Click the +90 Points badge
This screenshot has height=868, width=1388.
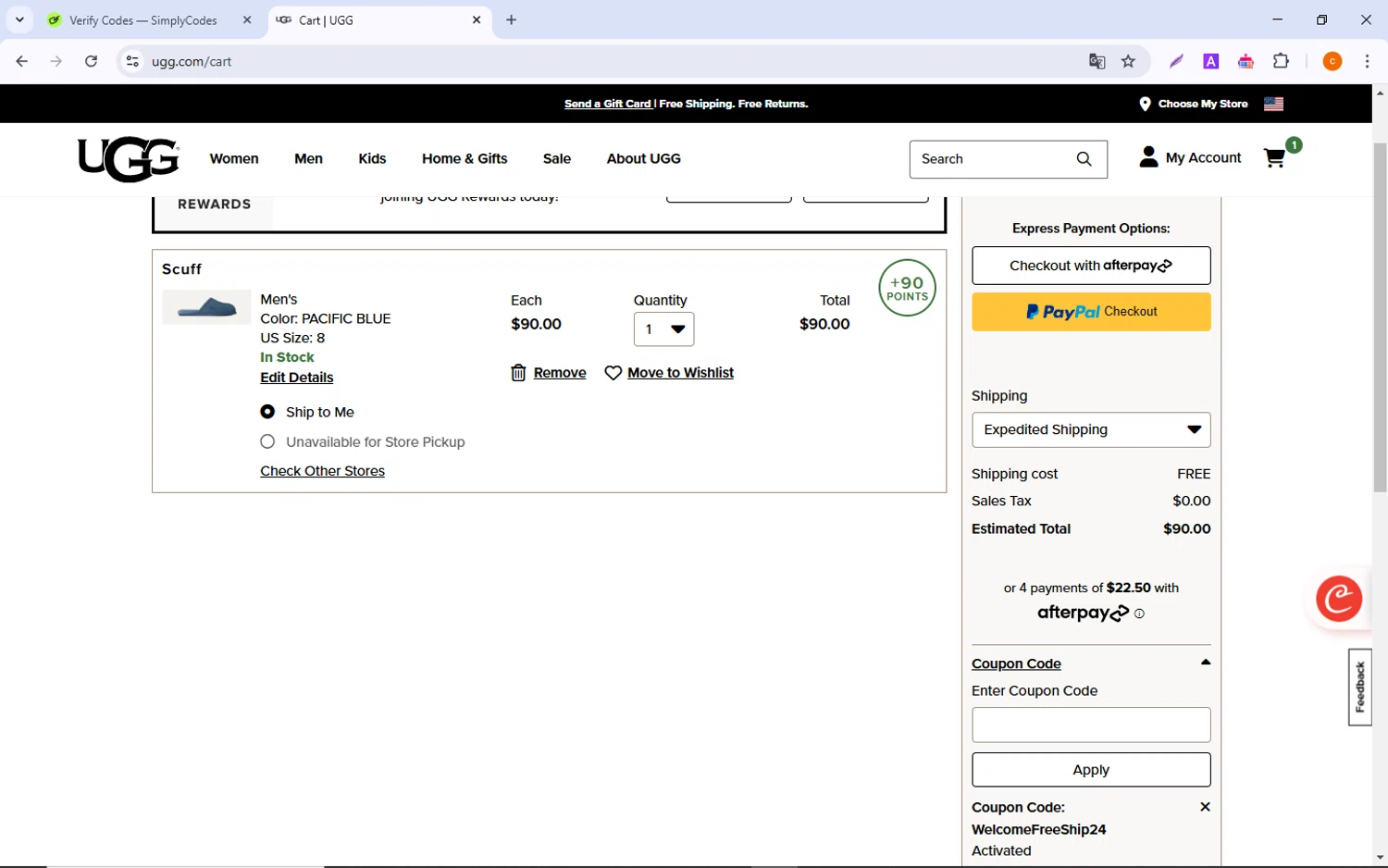907,288
